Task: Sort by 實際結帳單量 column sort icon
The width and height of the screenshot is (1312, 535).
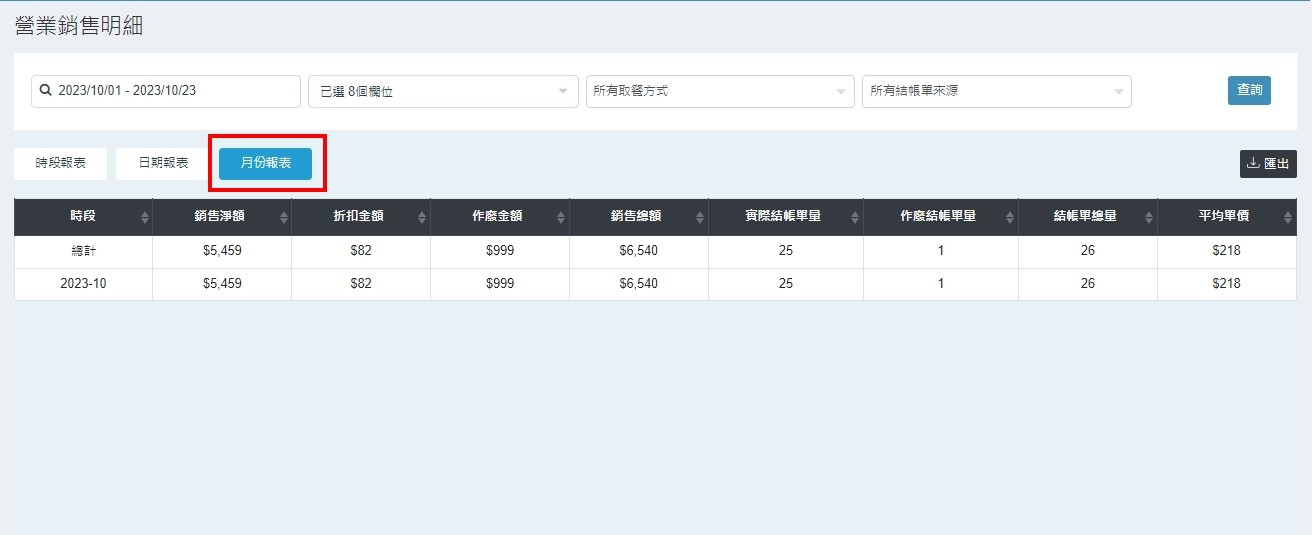Action: (x=856, y=217)
